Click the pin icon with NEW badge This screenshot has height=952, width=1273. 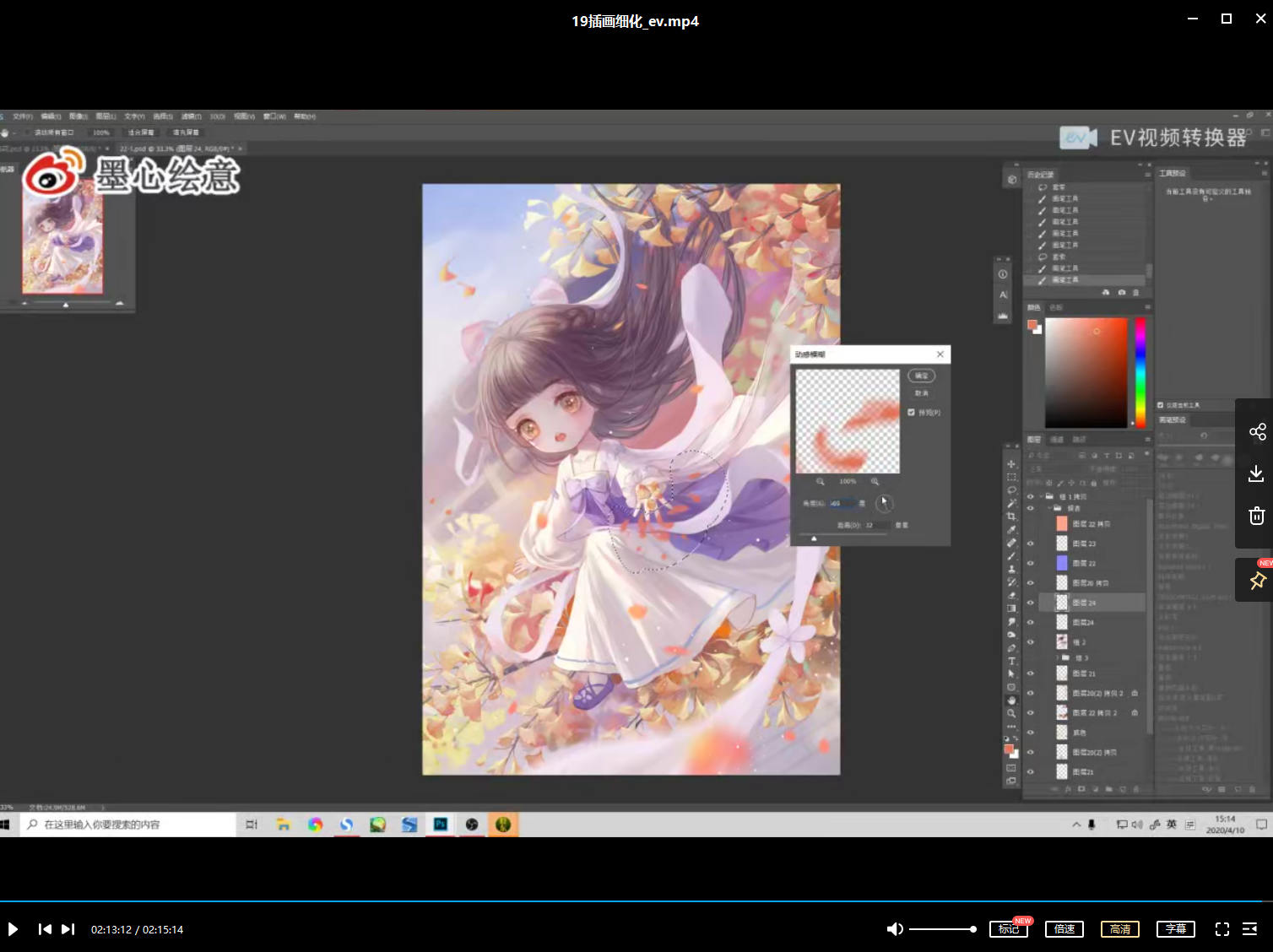1257,581
